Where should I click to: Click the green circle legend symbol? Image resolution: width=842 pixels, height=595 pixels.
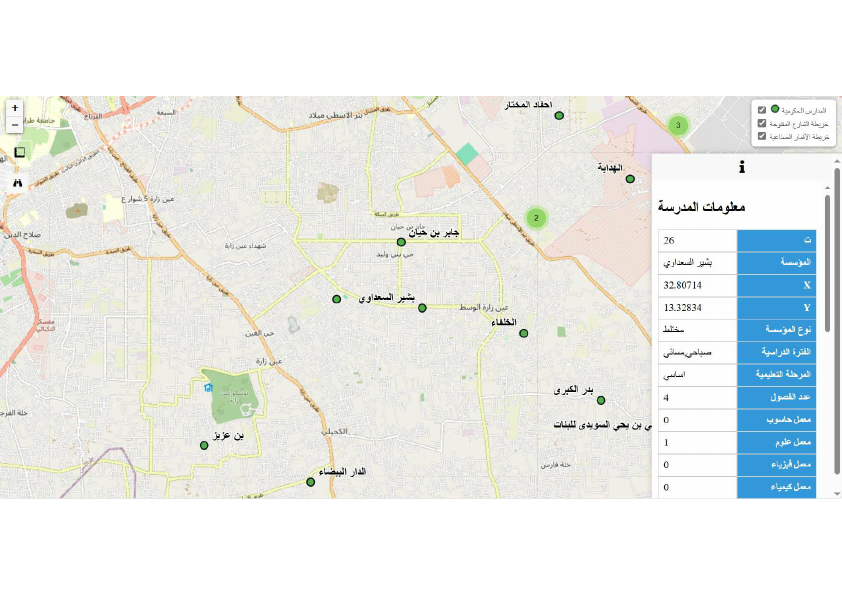775,109
